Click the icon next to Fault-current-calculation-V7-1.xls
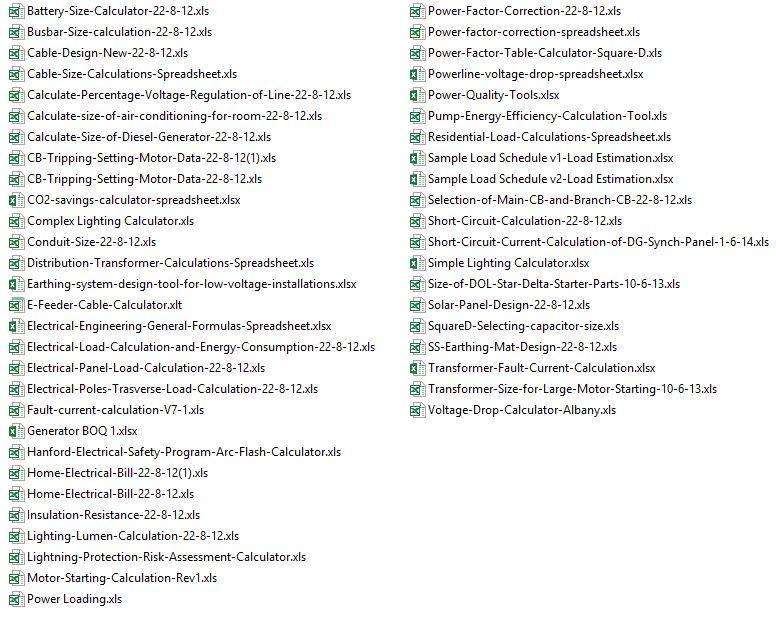 coord(16,410)
